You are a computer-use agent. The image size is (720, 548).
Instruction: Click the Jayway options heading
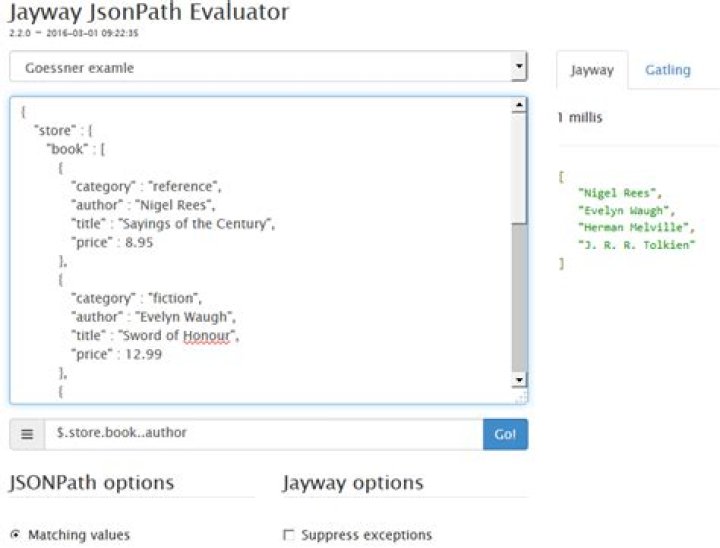tap(353, 483)
